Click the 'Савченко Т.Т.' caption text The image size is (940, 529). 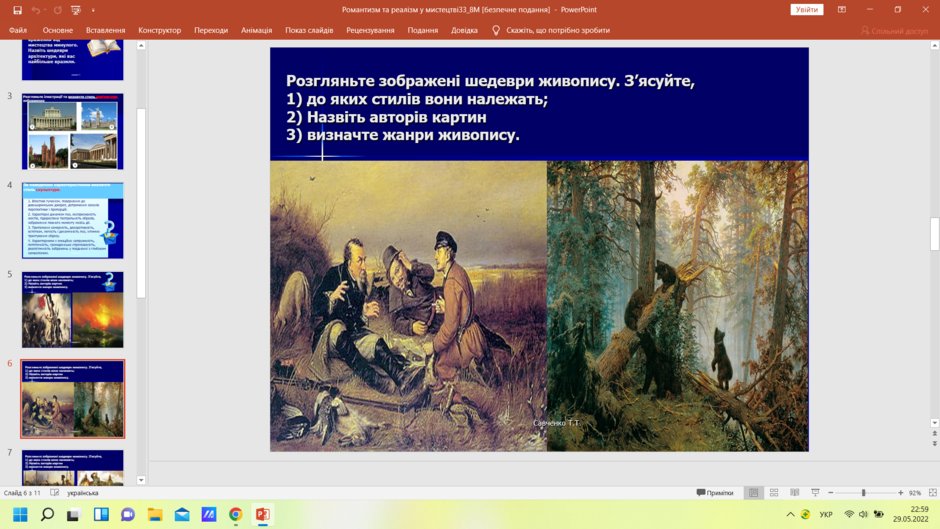[557, 423]
